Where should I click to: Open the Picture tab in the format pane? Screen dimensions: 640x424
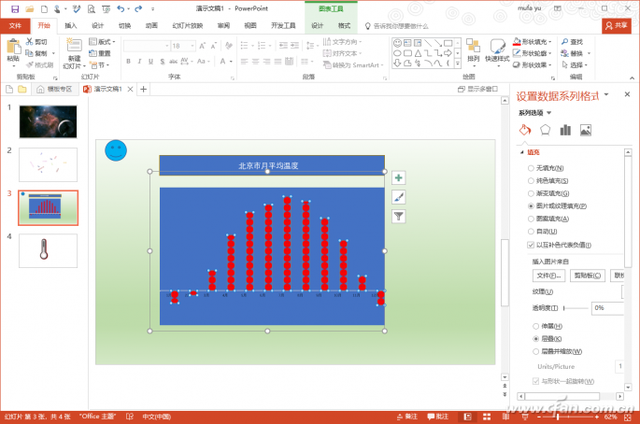[x=586, y=130]
